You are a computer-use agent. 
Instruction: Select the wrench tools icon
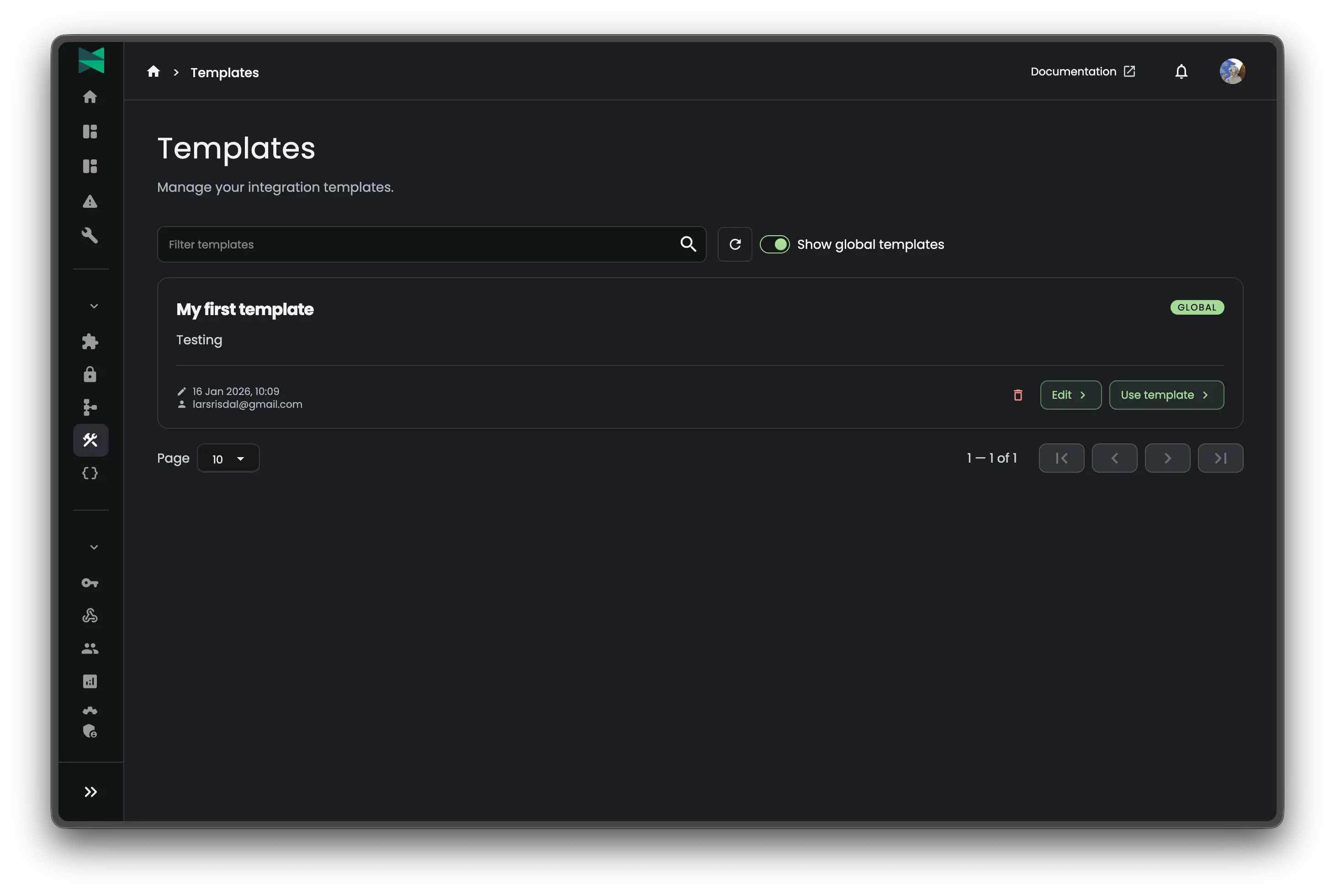tap(90, 236)
